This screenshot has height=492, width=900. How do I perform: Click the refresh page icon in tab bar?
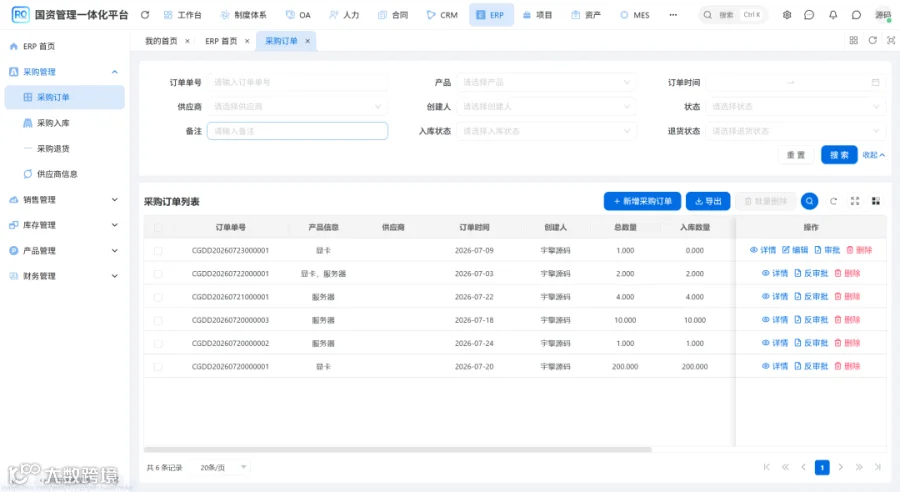[x=872, y=40]
